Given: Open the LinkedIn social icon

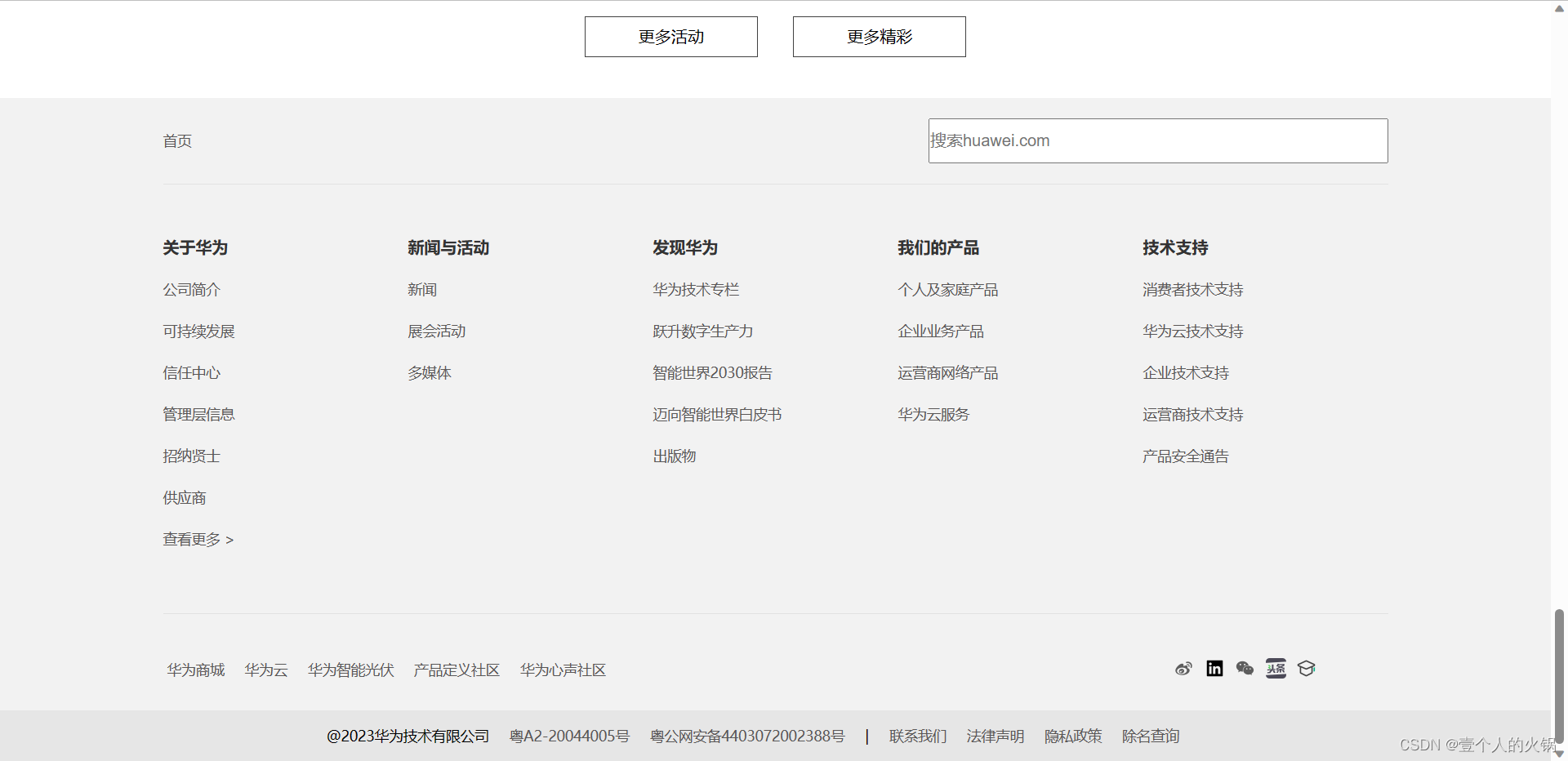Looking at the screenshot, I should coord(1214,669).
